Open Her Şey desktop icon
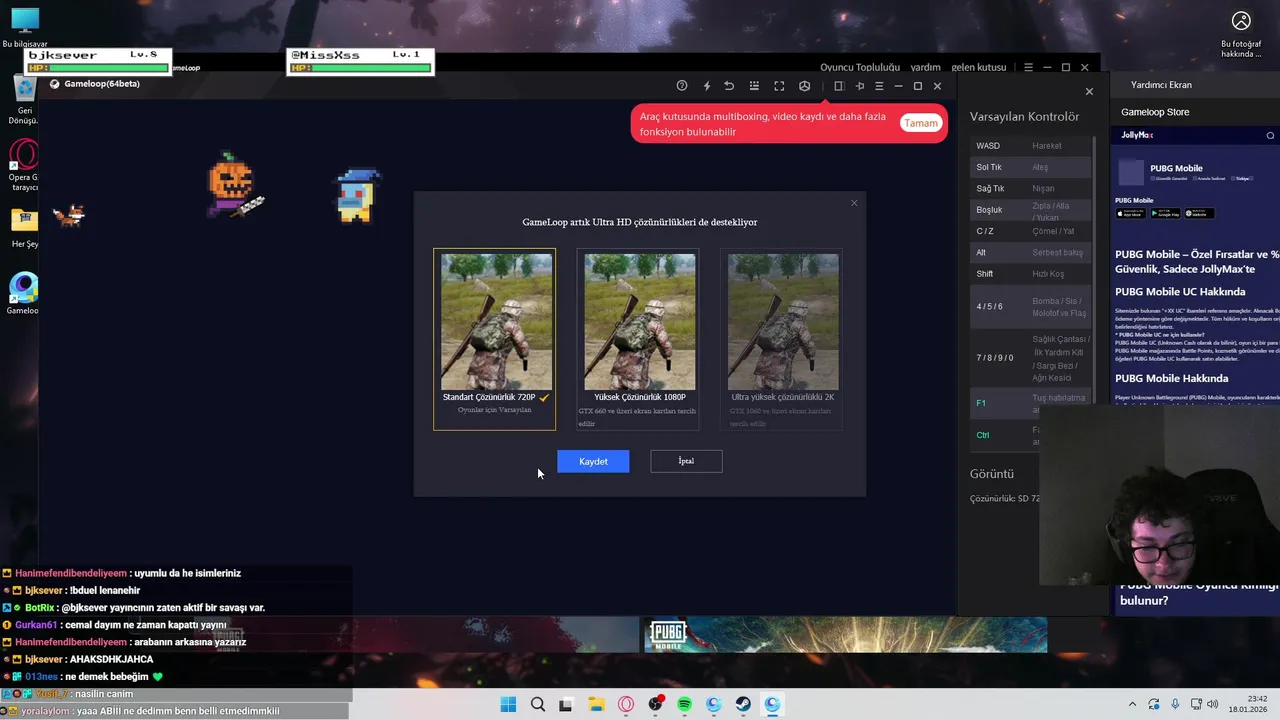This screenshot has height=720, width=1280. pyautogui.click(x=24, y=228)
